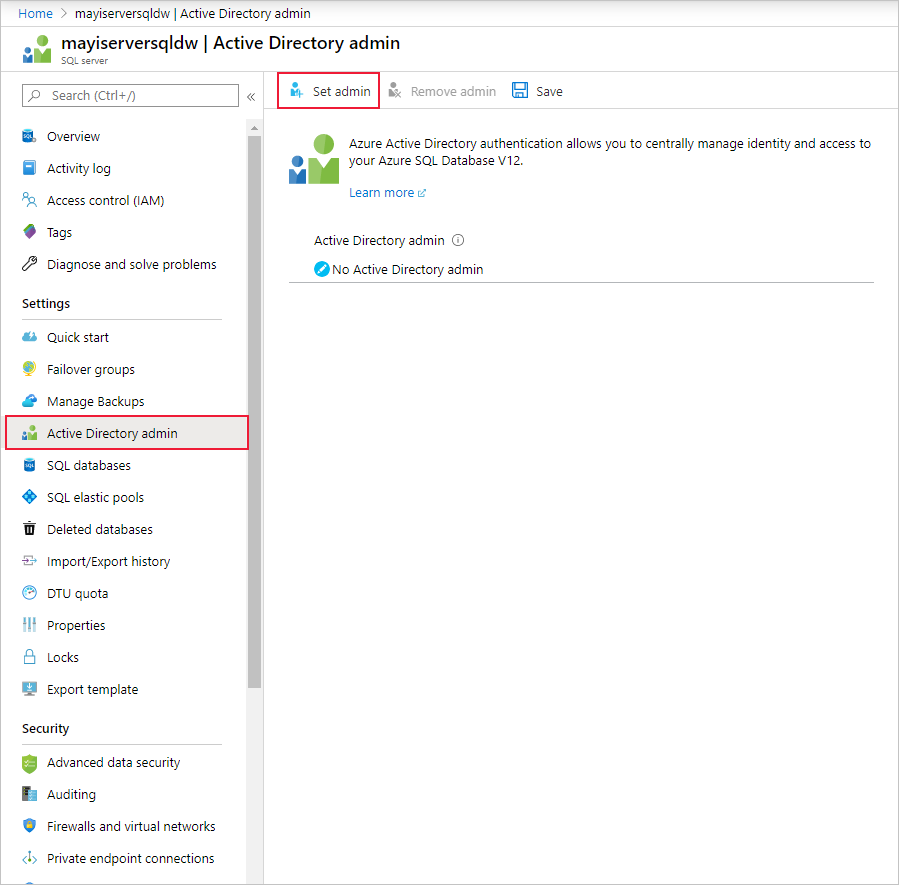Click the Quick start cloud icon

29,337
